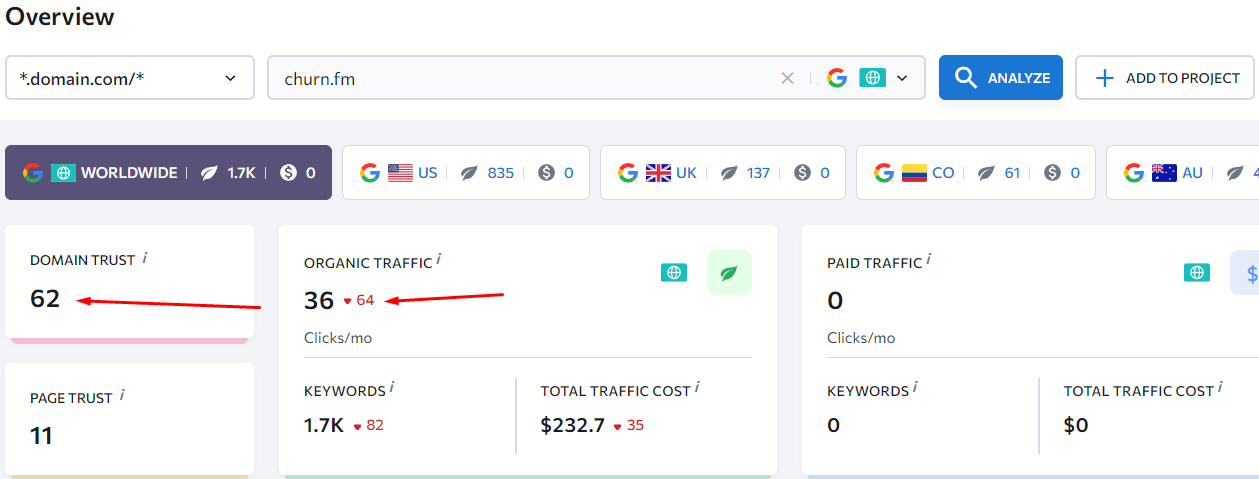Click the ADD TO PROJECT button
The height and width of the screenshot is (479, 1259).
1165,78
